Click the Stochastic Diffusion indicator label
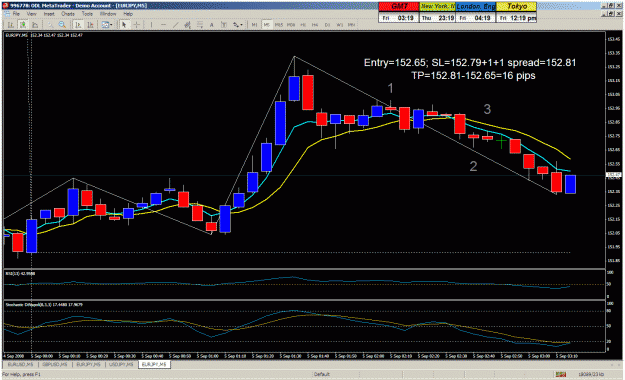 tap(44, 305)
